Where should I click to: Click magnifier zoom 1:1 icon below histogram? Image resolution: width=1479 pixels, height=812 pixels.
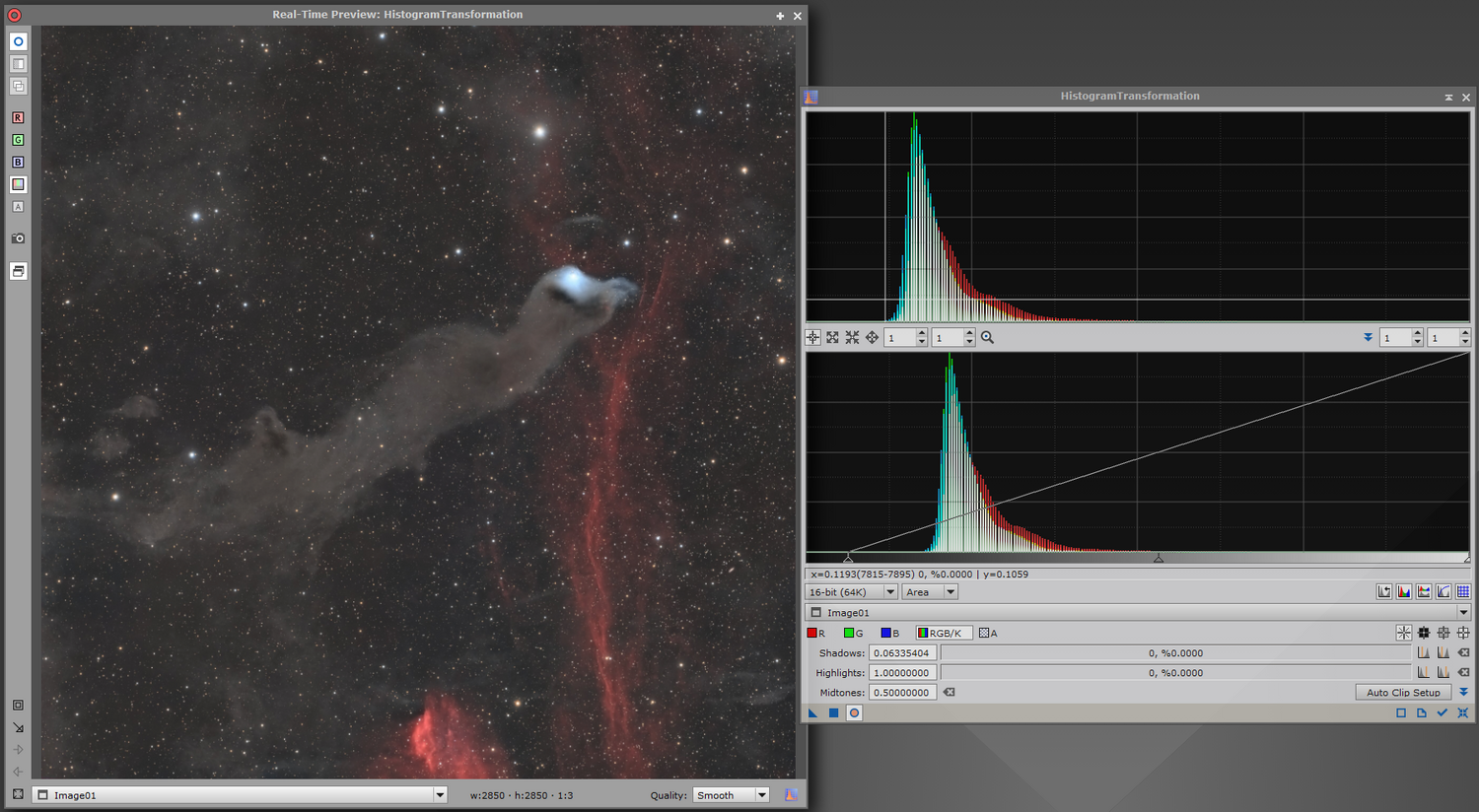tap(987, 337)
